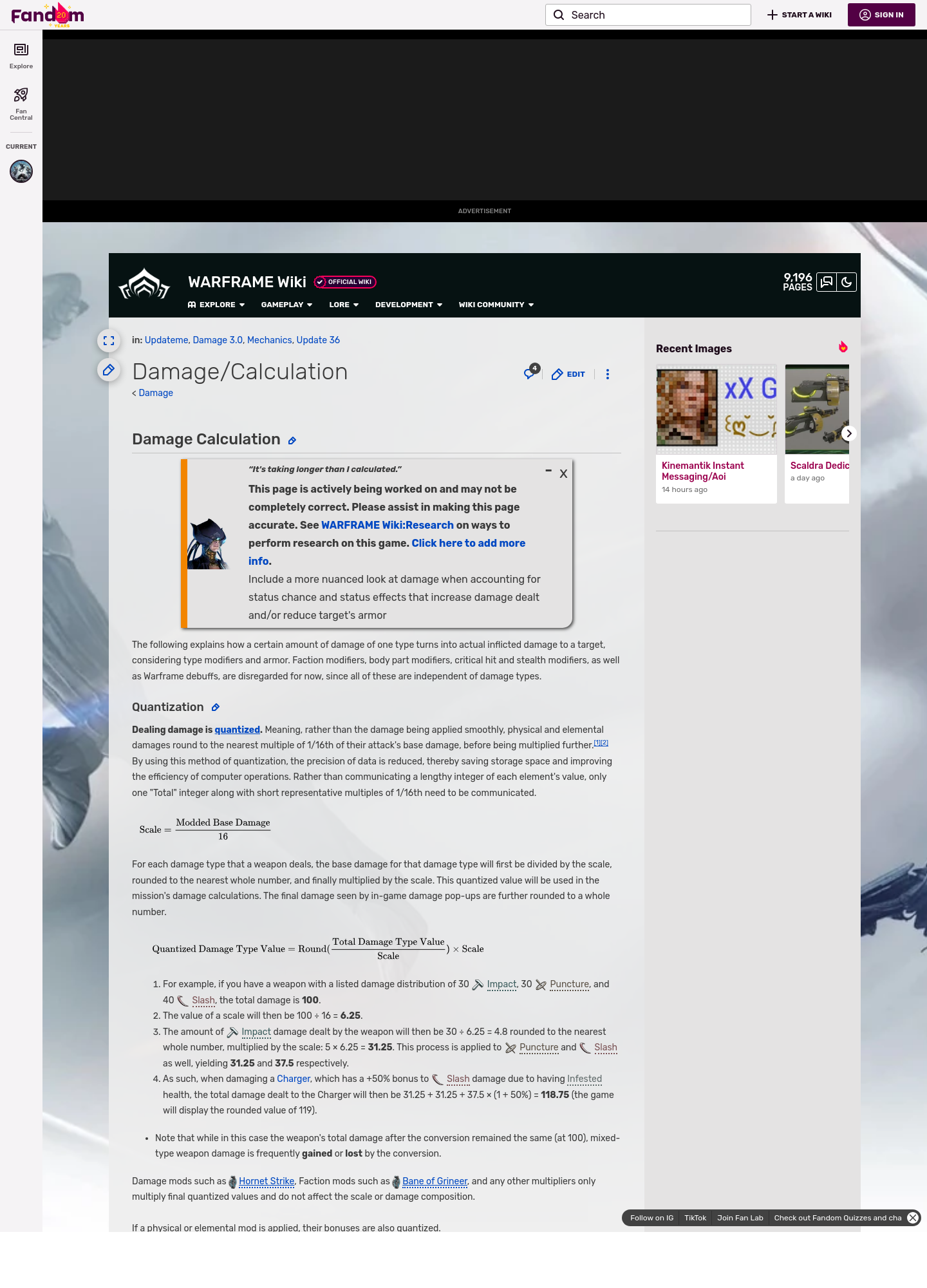Screen dimensions: 927x1288
Task: Focus the Search input field
Action: 648,15
